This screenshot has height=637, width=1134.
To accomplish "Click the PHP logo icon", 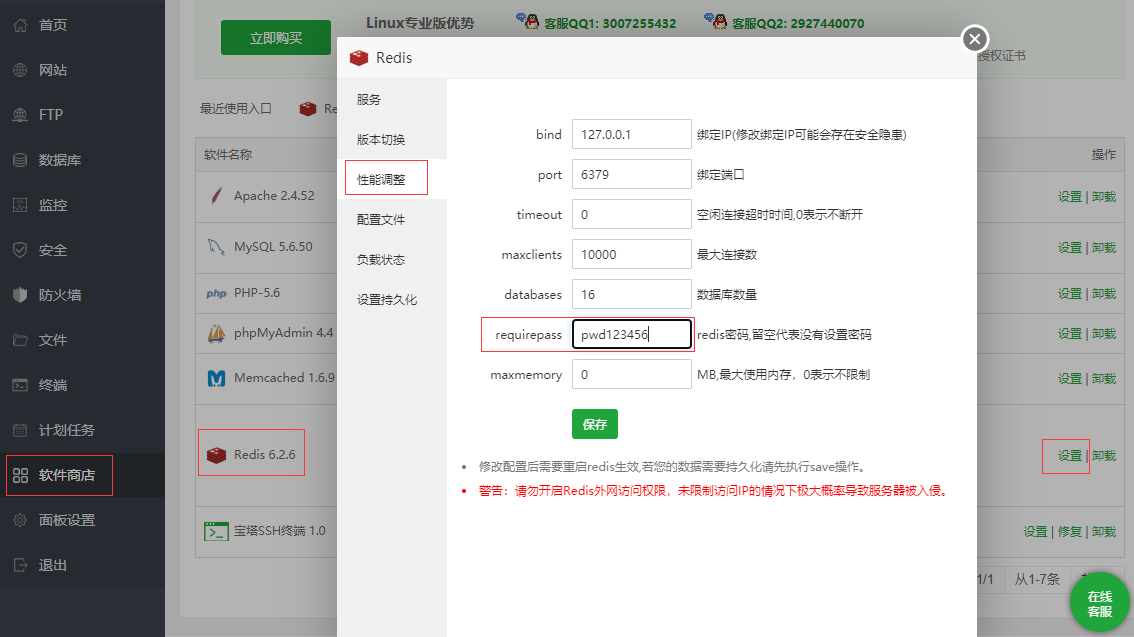I will tap(216, 294).
